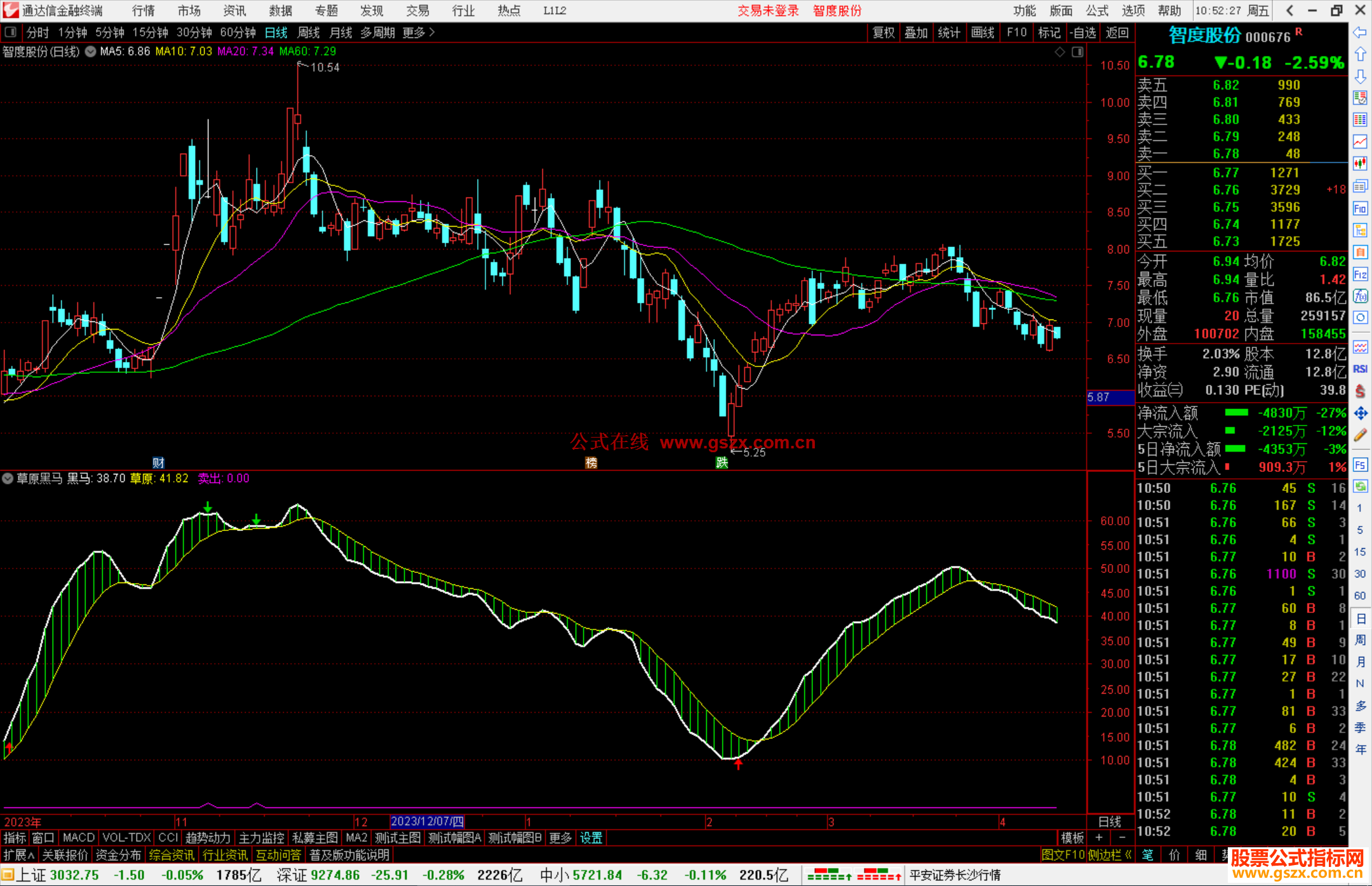This screenshot has width=1372, height=886.
Task: Select the pencil drawing tool icon
Action: 1360,435
